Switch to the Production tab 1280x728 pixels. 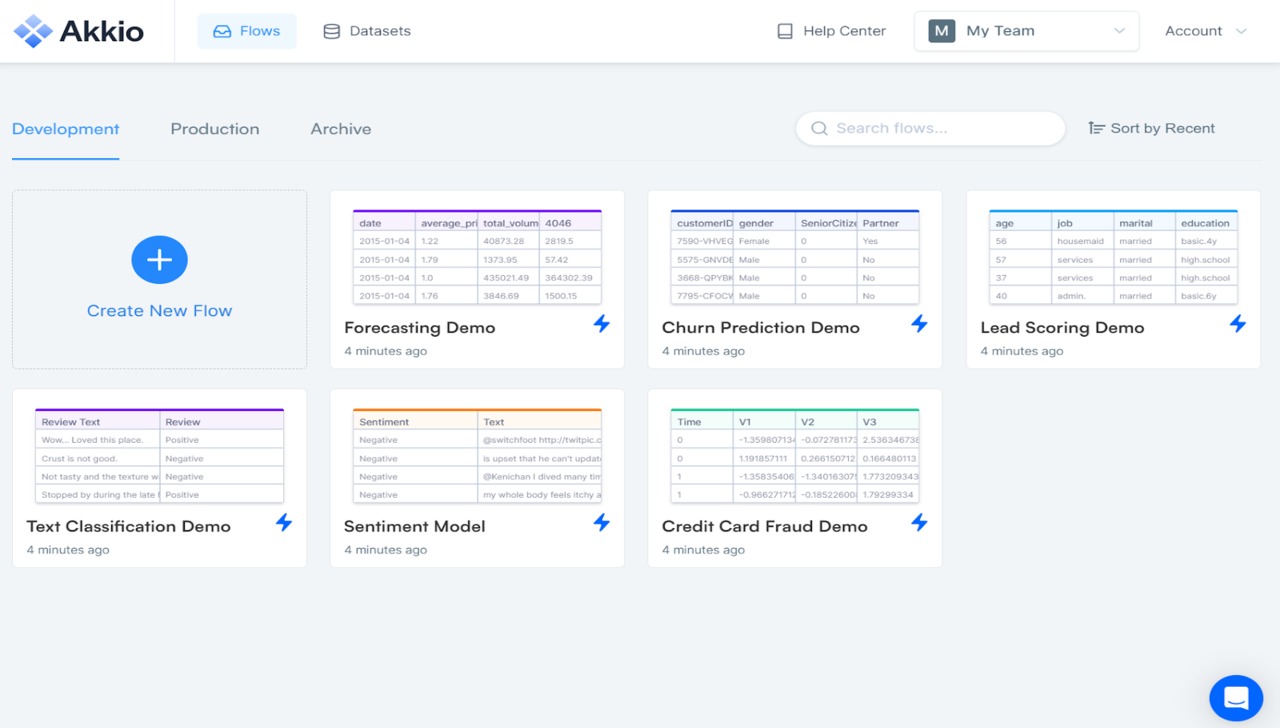(x=215, y=129)
